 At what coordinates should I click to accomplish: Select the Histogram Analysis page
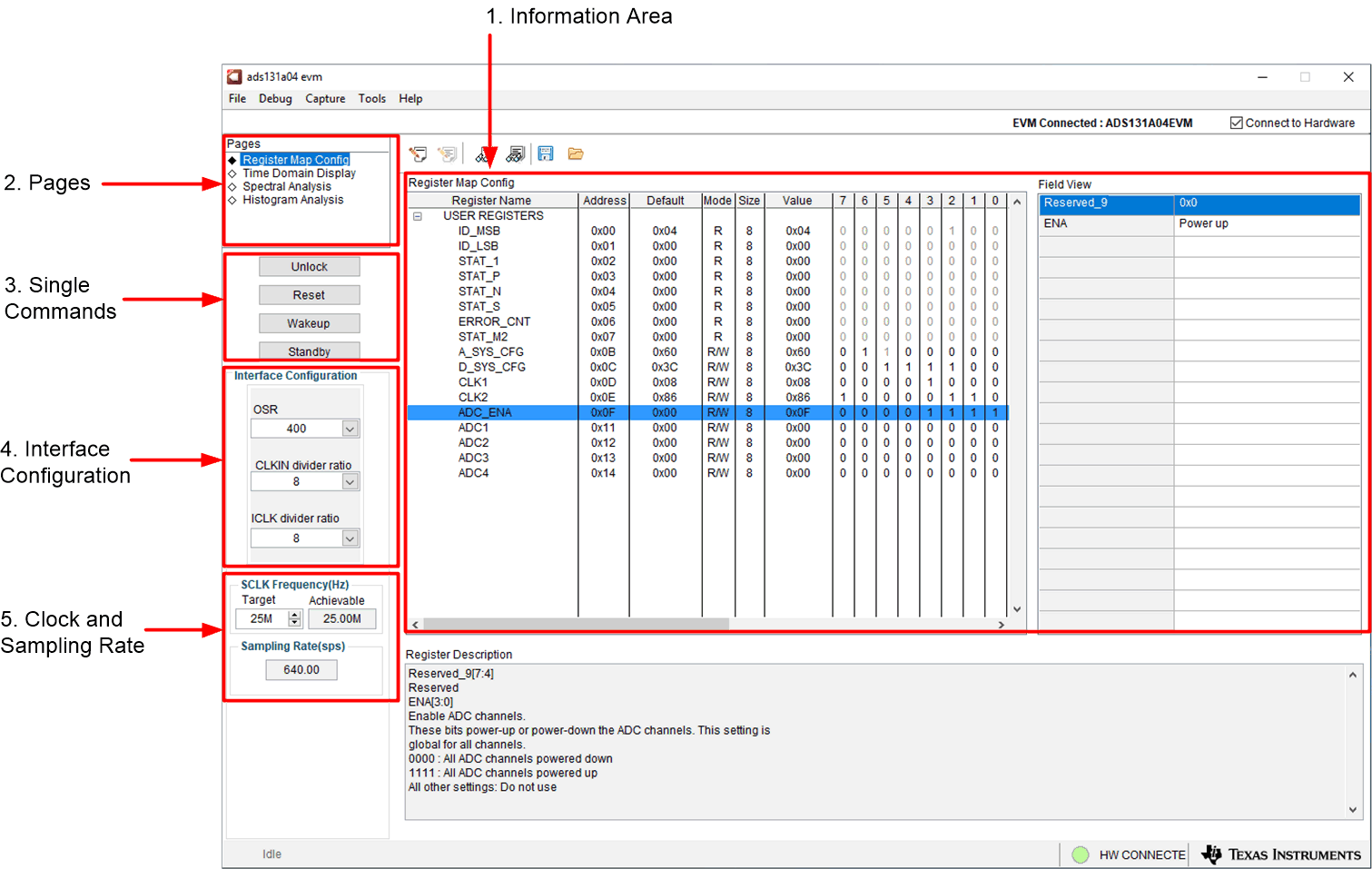pyautogui.click(x=292, y=200)
